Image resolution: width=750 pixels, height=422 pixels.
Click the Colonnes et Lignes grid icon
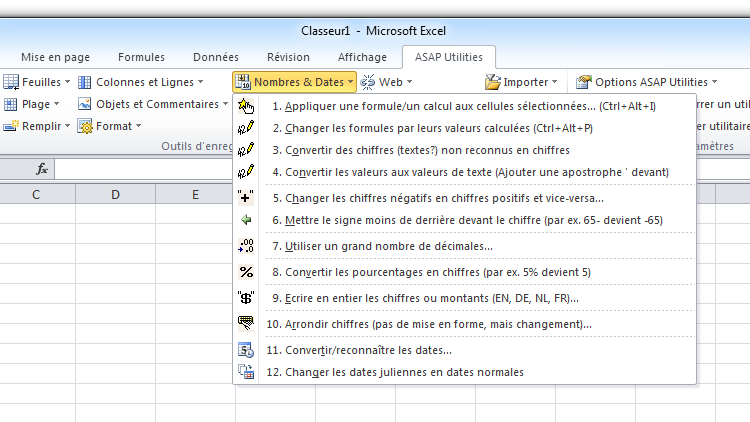(x=85, y=82)
